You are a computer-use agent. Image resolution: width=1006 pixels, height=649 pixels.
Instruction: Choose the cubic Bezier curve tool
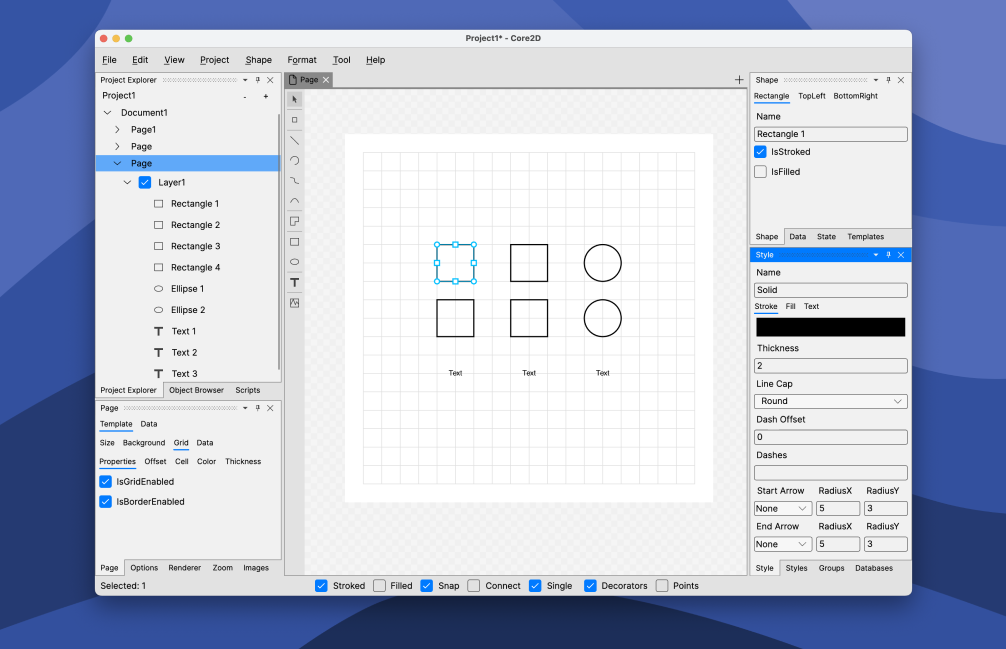[294, 181]
